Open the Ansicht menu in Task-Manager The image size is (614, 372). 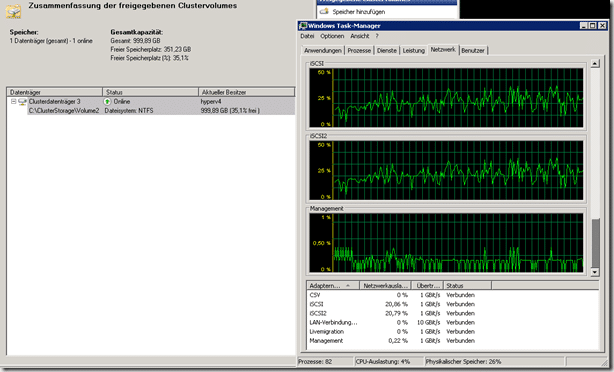tap(359, 36)
